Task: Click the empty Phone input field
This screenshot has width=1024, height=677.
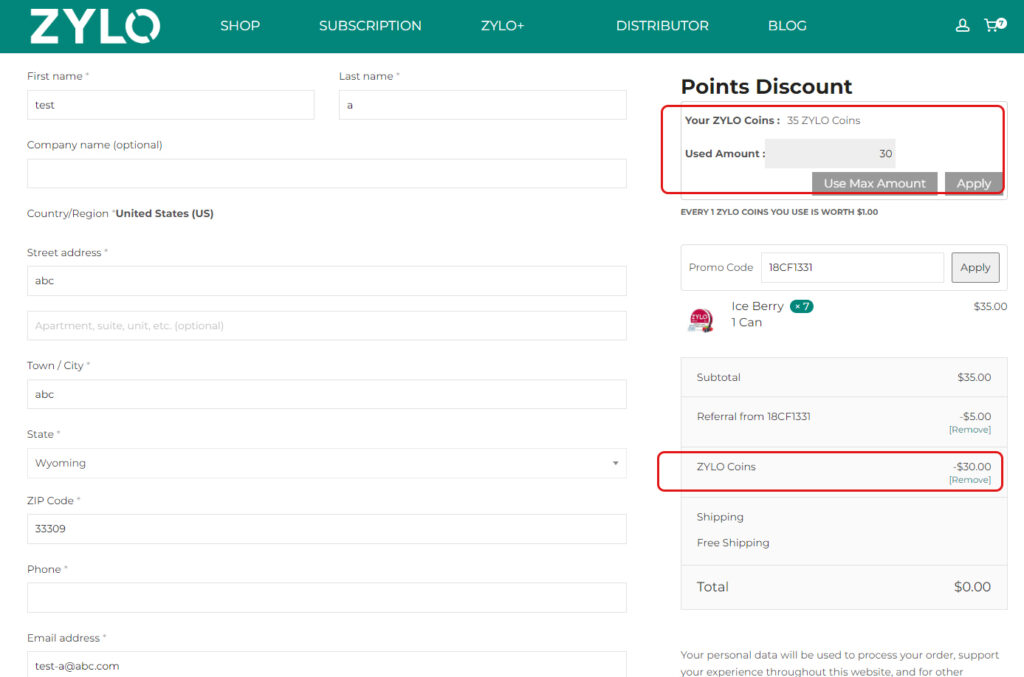Action: point(326,598)
